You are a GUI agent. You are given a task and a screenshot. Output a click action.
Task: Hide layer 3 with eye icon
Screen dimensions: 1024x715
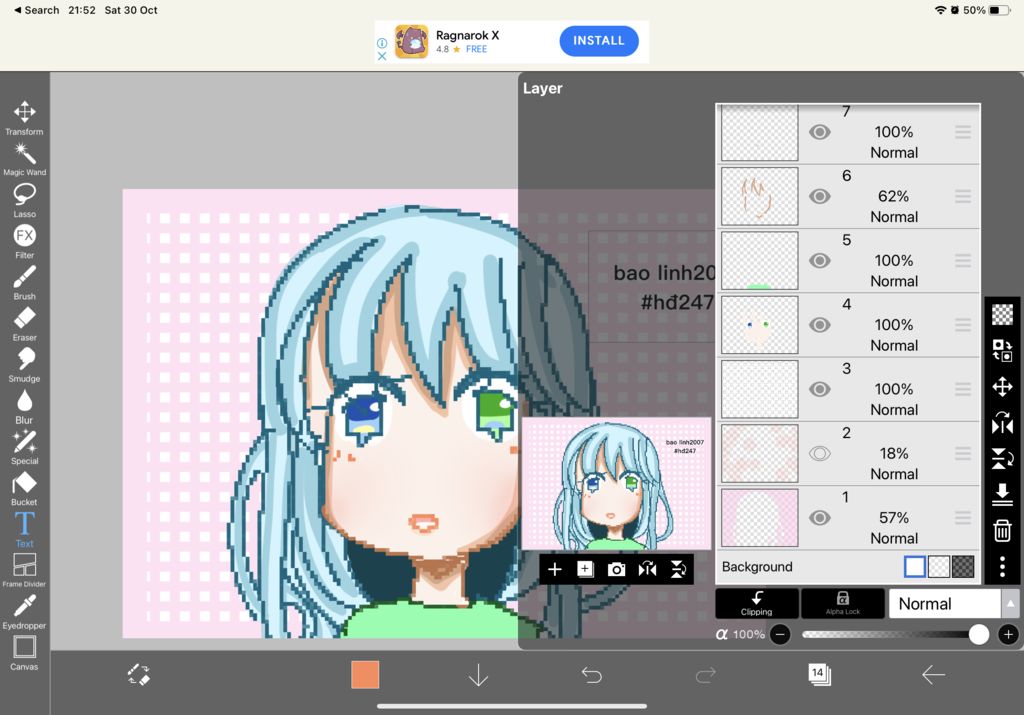click(x=820, y=389)
